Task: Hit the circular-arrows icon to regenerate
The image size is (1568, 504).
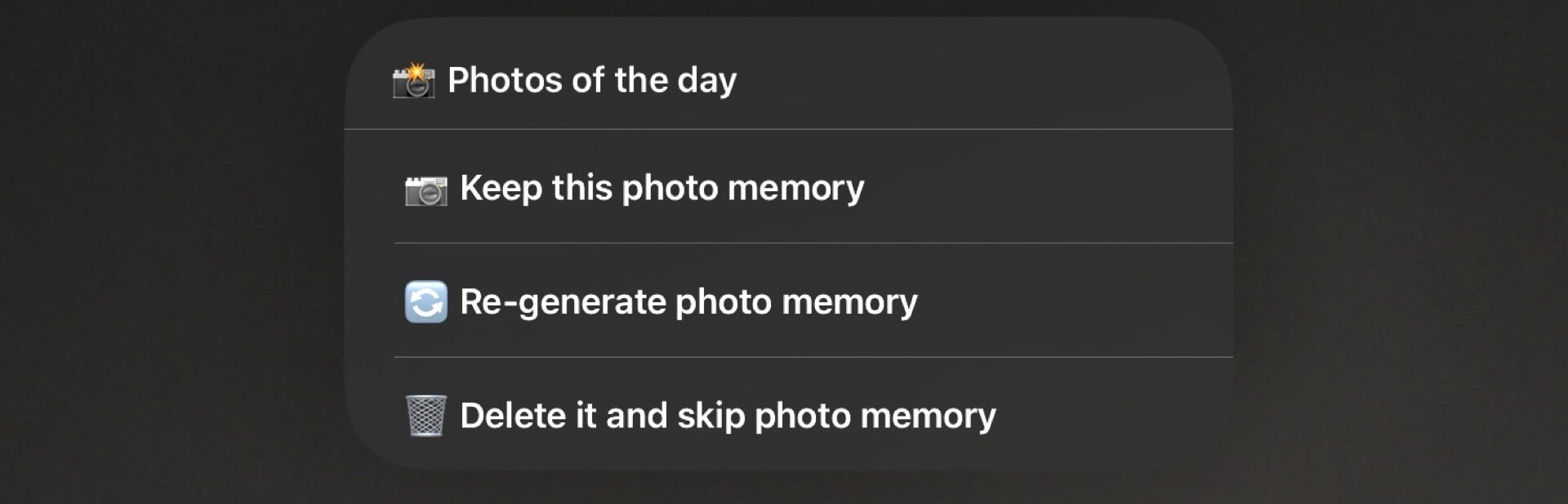Action: [425, 302]
